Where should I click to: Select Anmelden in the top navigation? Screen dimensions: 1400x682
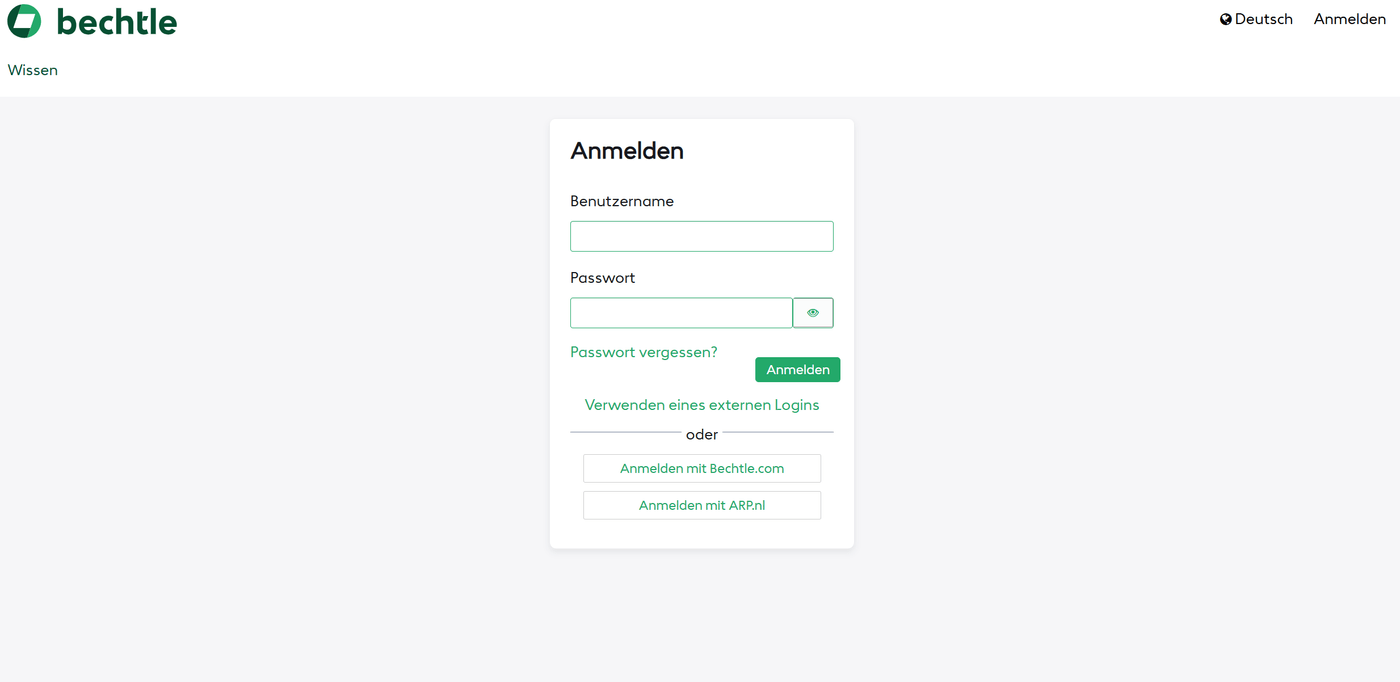1349,18
